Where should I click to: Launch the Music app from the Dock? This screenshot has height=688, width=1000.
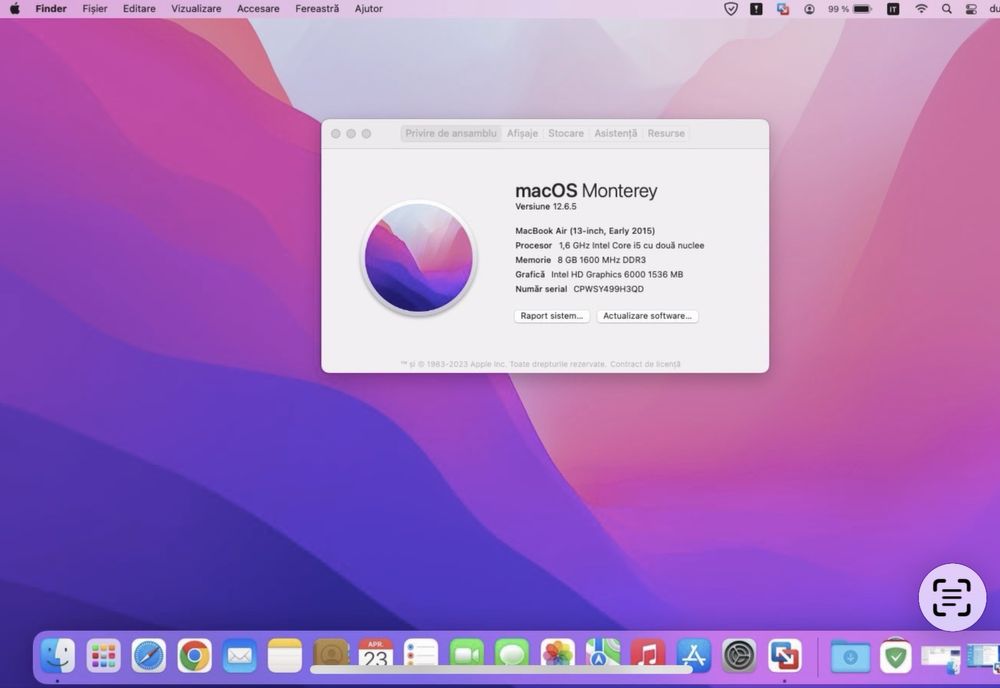coord(648,656)
